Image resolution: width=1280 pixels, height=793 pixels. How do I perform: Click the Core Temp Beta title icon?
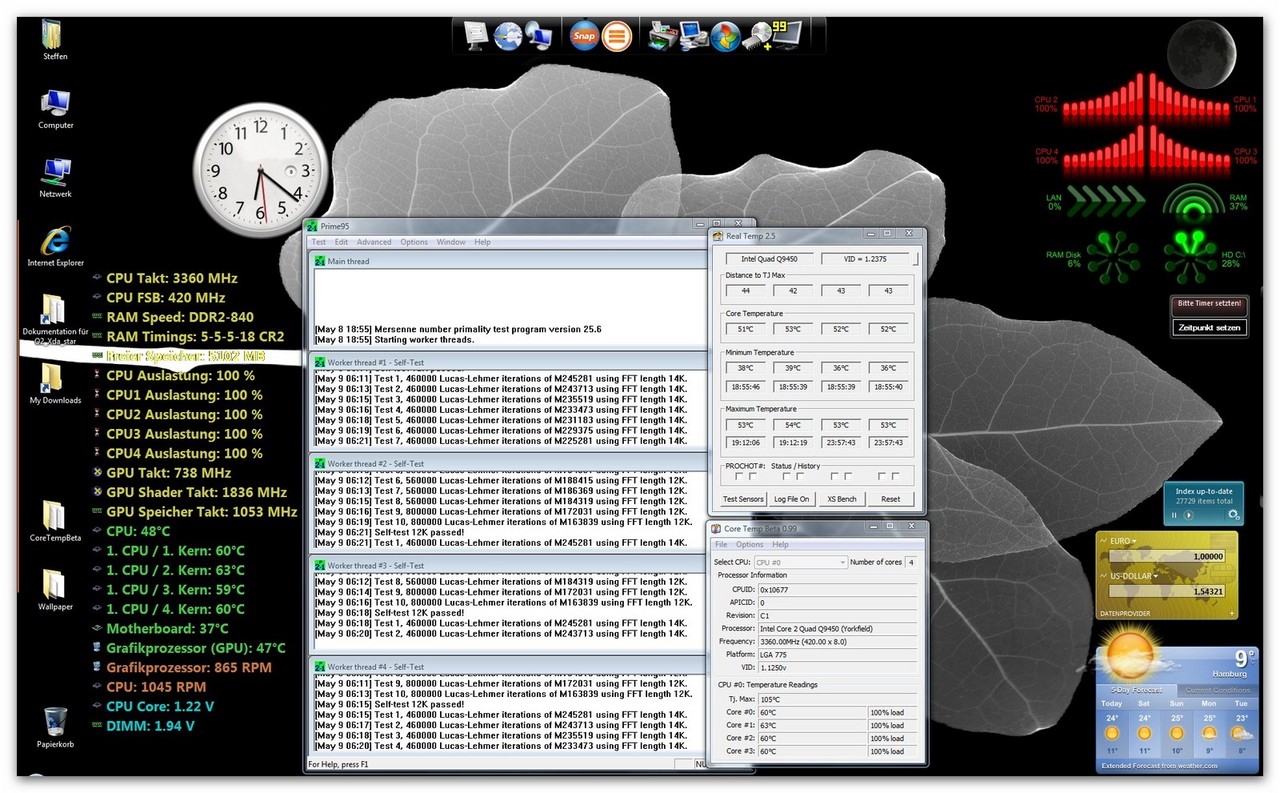717,528
